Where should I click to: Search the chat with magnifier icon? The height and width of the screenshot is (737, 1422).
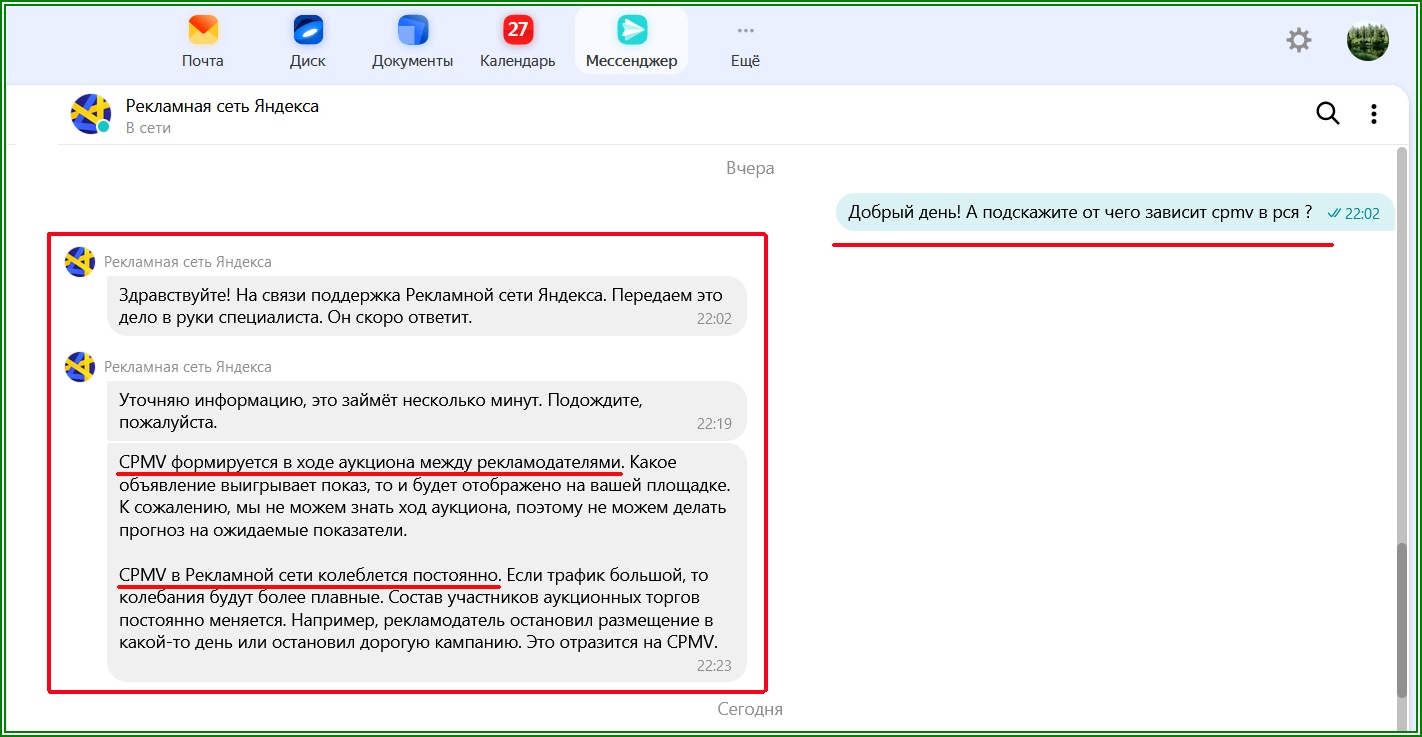coord(1327,114)
